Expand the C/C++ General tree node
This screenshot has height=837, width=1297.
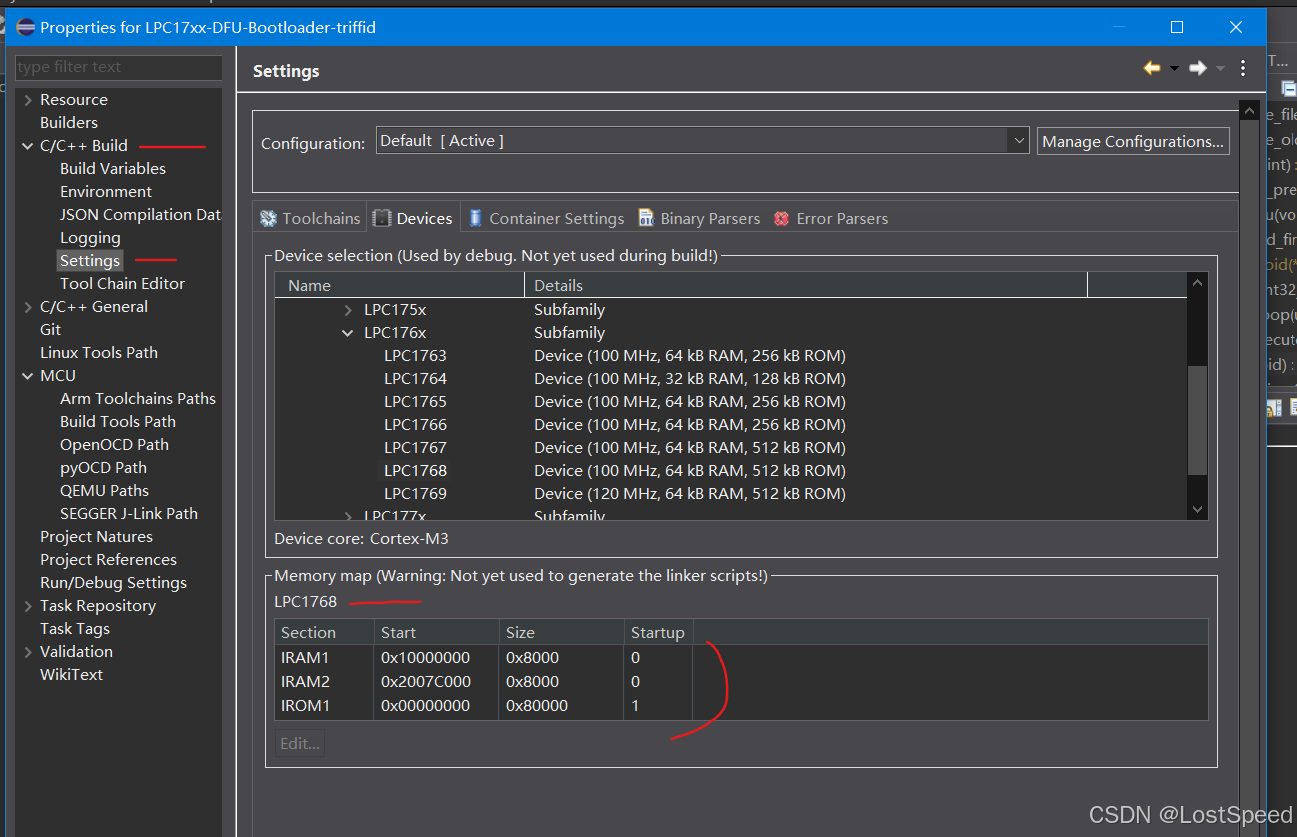[28, 307]
